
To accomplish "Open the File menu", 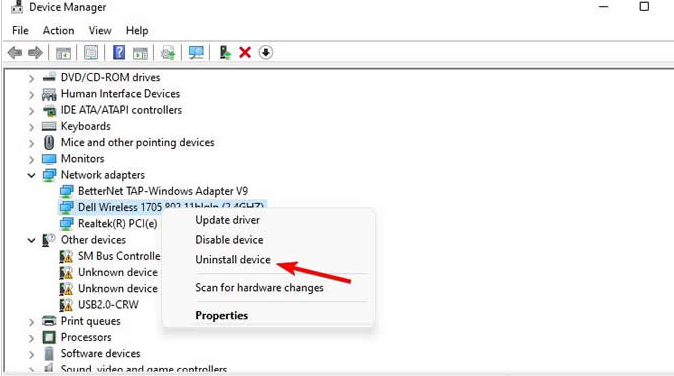I will point(20,31).
